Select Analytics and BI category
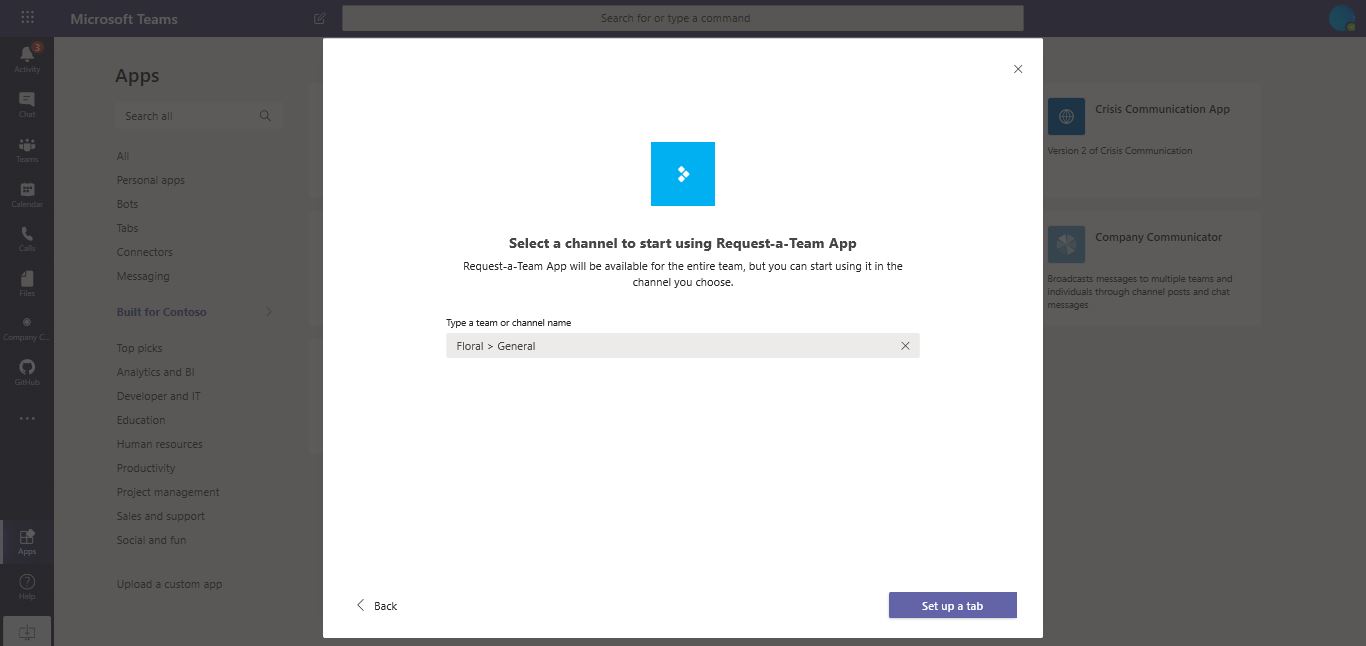1366x646 pixels. (x=156, y=372)
